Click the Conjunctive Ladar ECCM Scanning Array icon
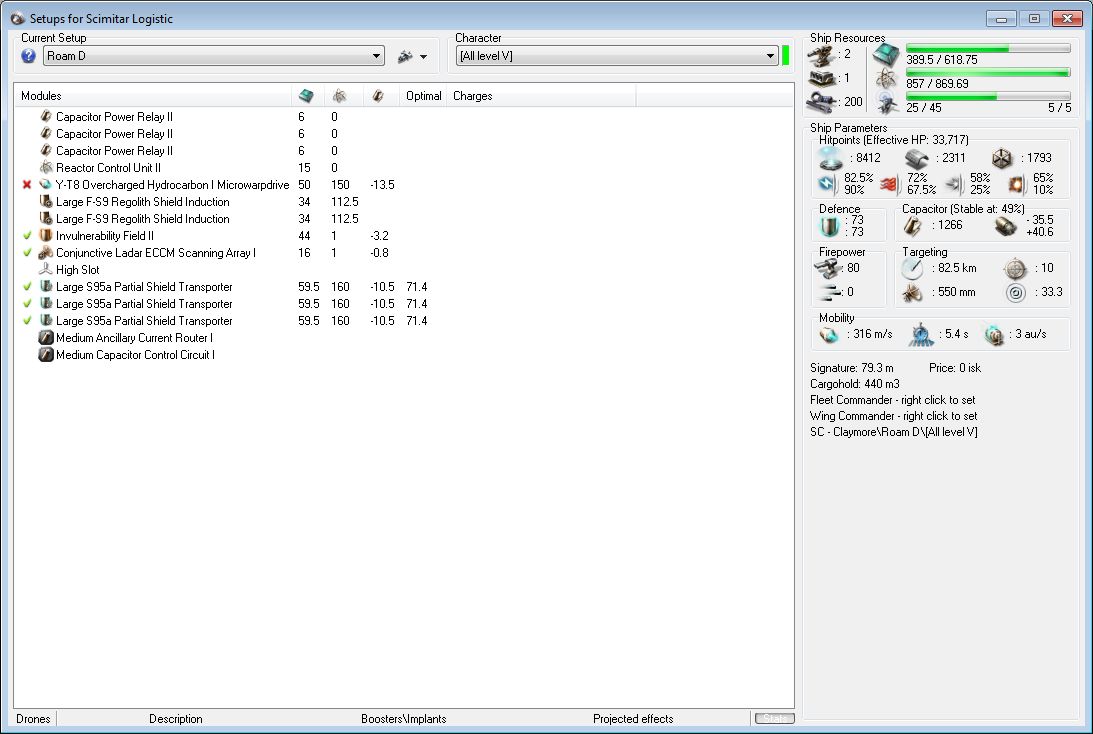 (x=46, y=252)
